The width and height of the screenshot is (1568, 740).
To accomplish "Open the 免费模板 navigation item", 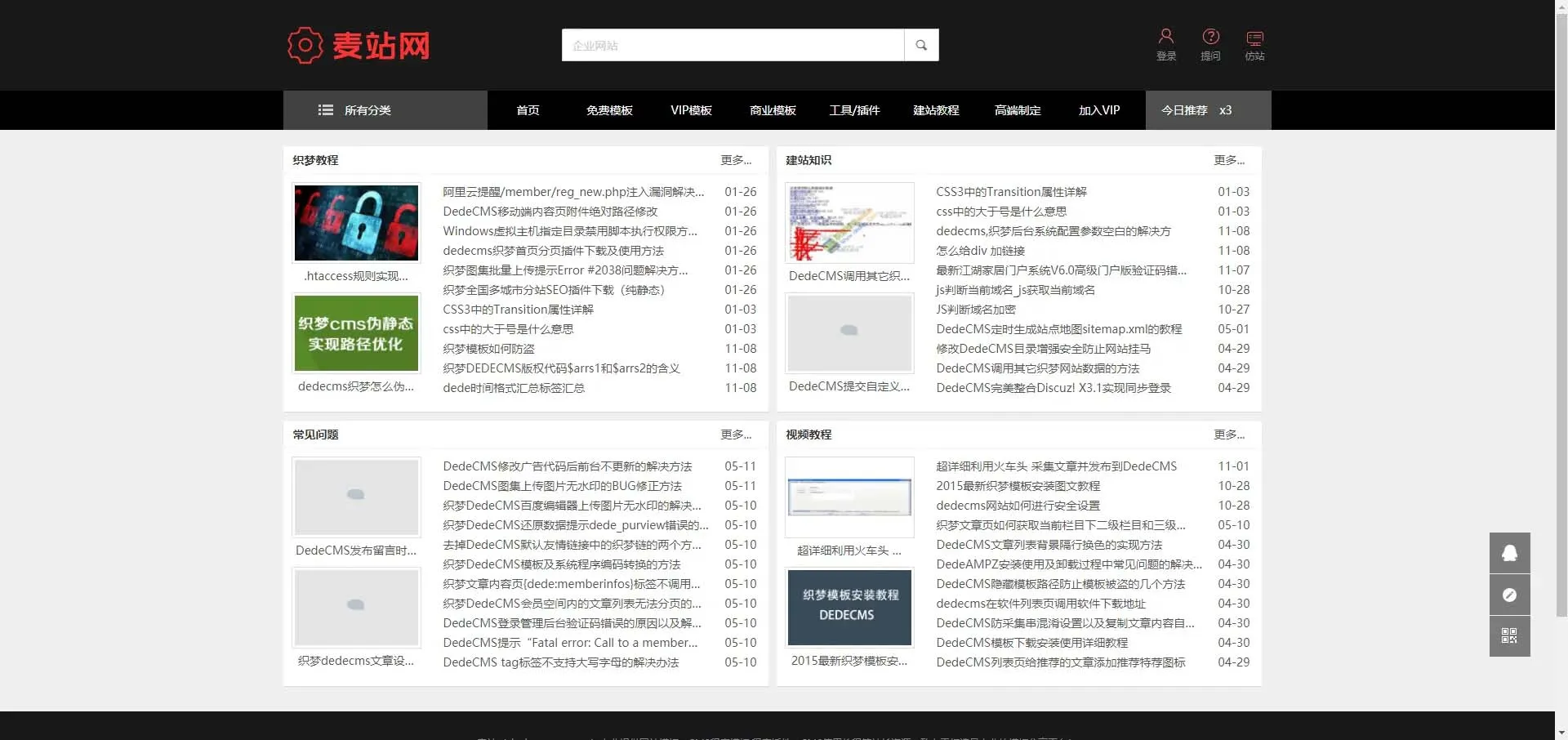I will click(x=608, y=109).
